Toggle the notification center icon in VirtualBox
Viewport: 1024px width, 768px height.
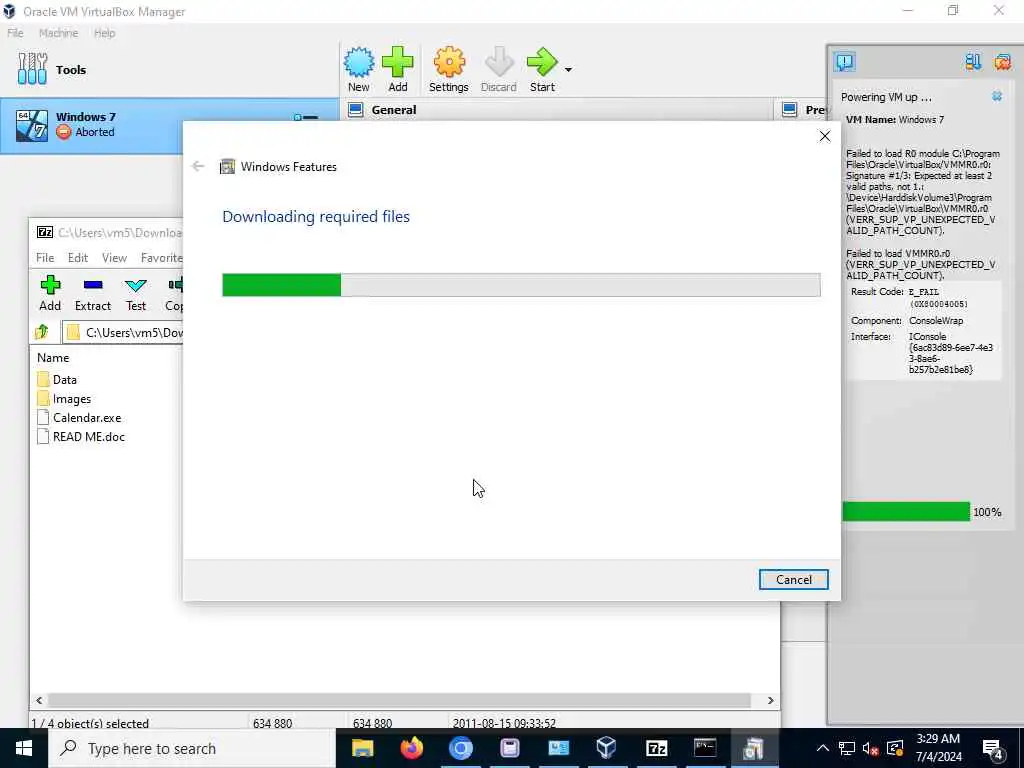844,62
